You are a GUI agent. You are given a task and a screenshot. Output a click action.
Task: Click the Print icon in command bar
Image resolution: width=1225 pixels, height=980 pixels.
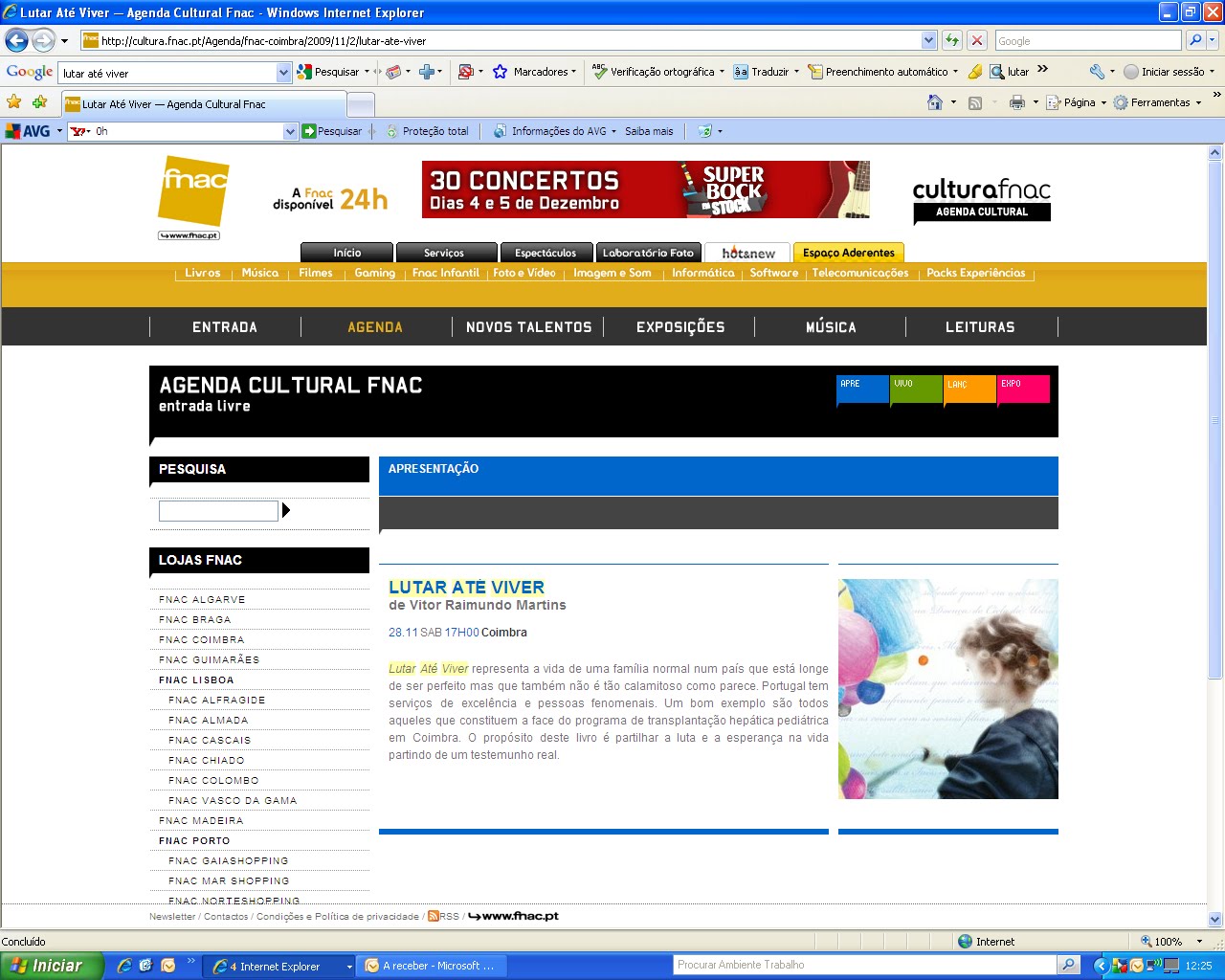[1017, 102]
